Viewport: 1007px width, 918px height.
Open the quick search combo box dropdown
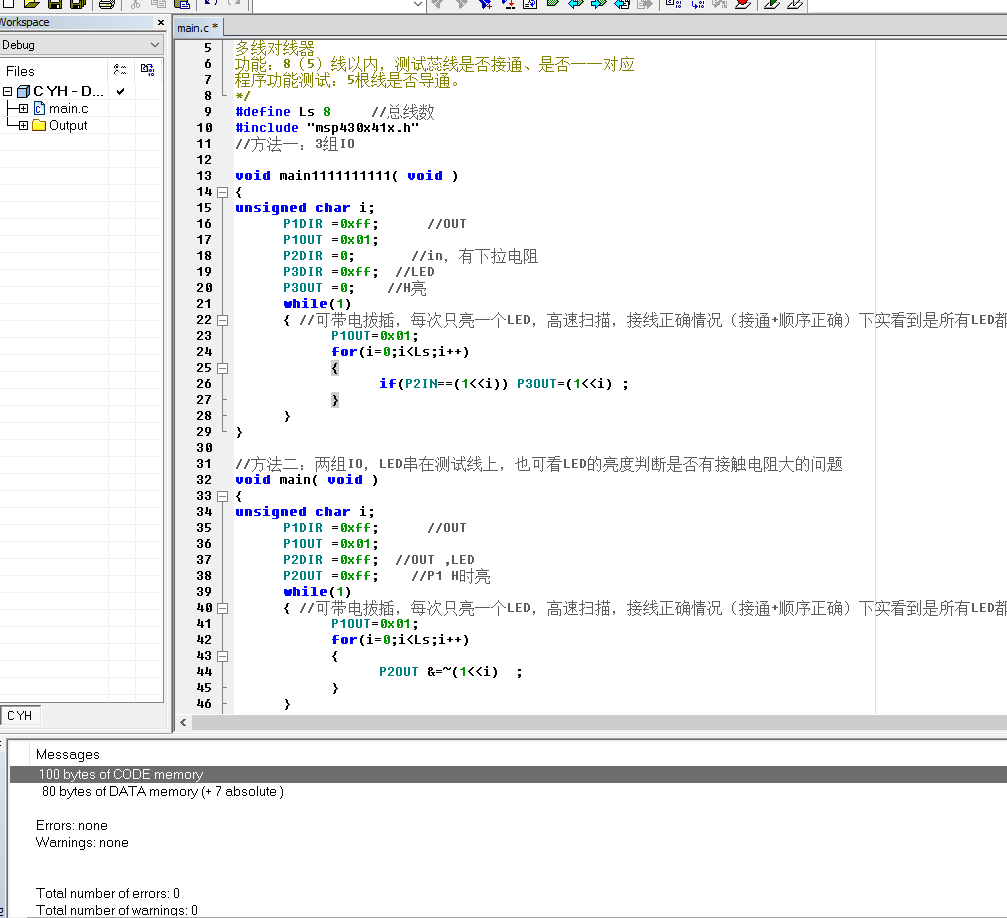pos(417,4)
